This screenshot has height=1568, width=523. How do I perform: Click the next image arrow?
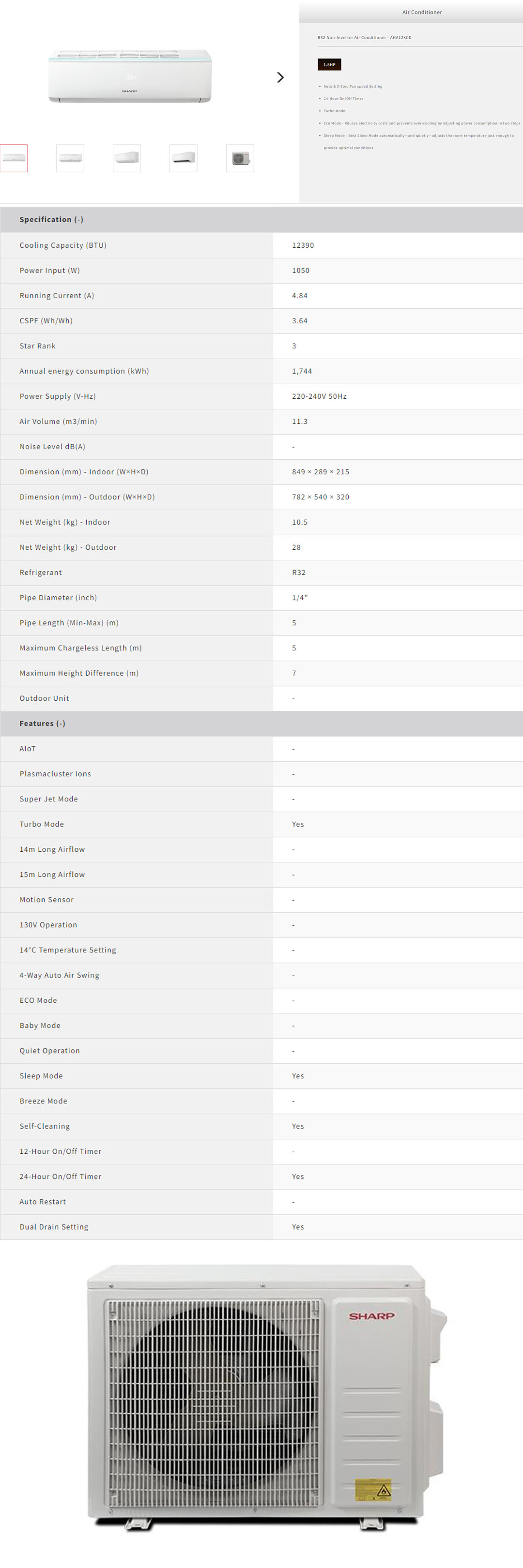(280, 77)
